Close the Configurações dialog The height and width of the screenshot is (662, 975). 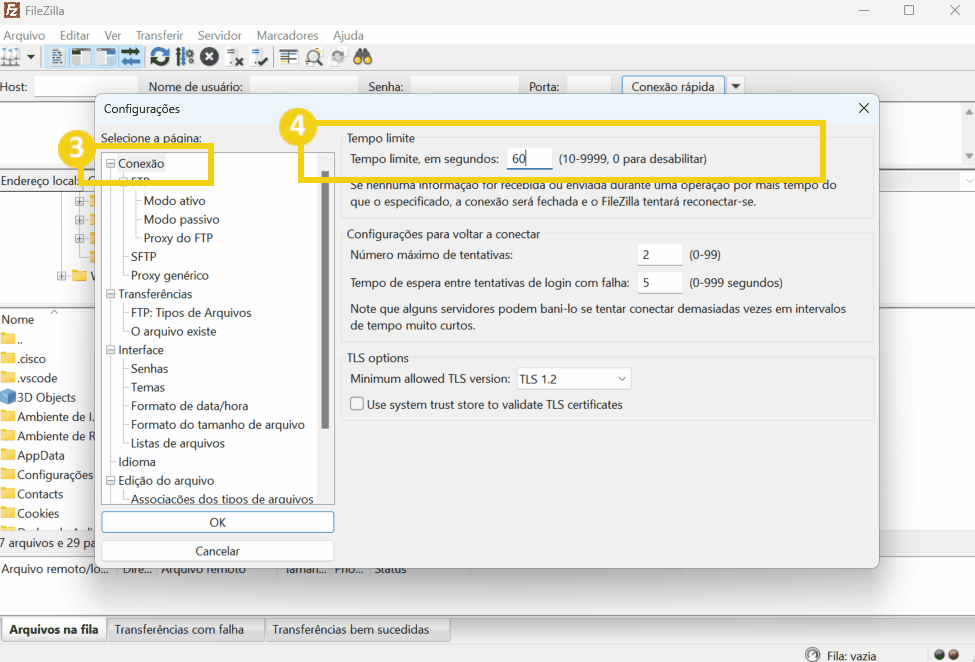coord(864,108)
